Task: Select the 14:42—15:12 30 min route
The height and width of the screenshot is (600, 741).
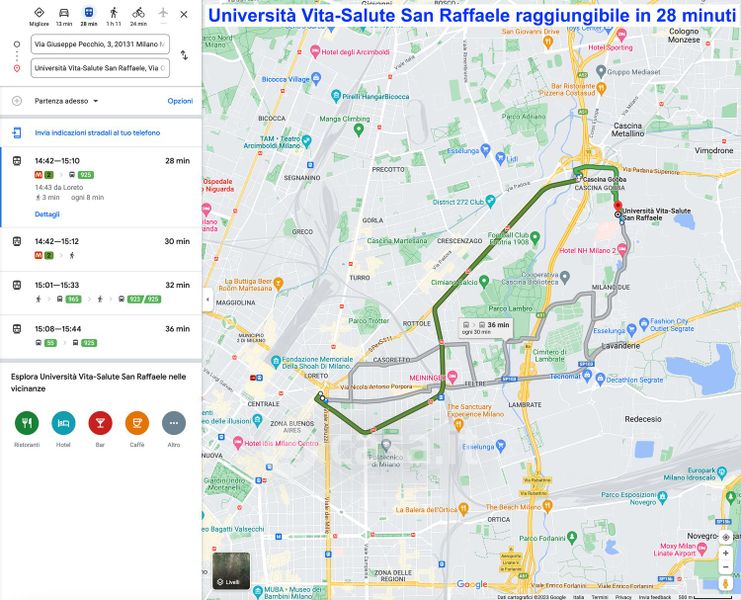Action: (100, 248)
